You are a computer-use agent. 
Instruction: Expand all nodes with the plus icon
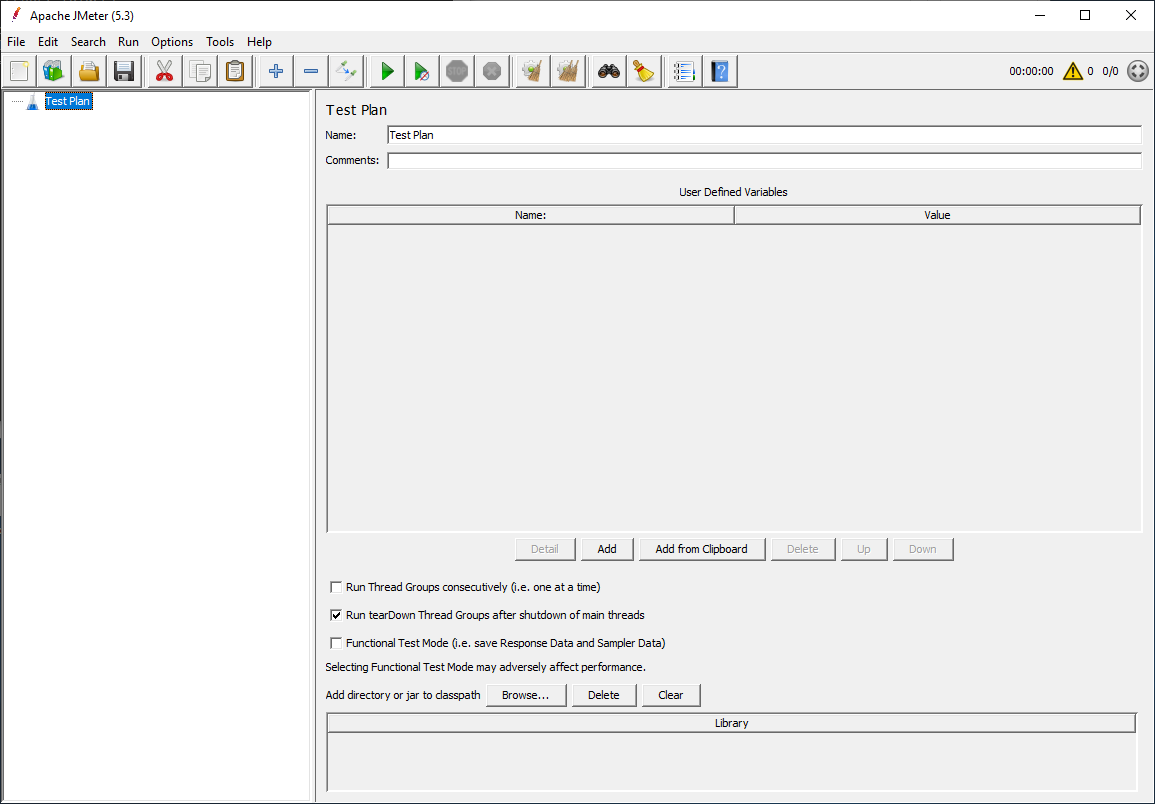pos(275,71)
